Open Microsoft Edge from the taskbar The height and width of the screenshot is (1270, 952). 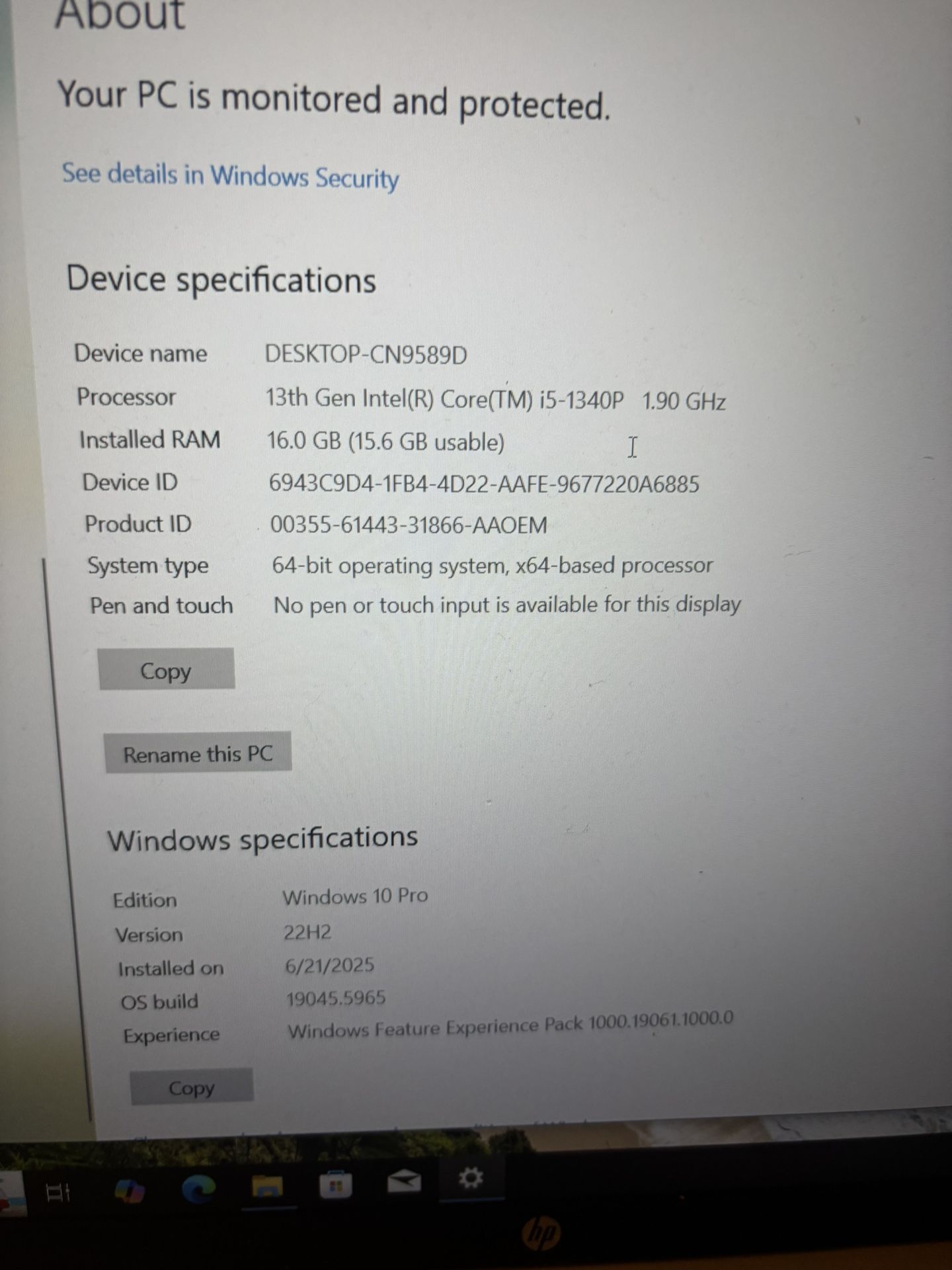[198, 1189]
